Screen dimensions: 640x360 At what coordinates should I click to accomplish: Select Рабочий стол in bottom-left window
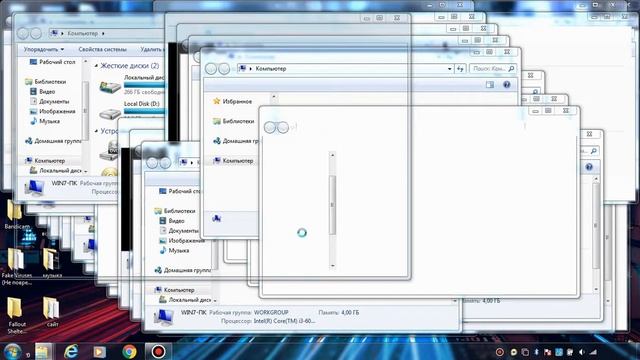pyautogui.click(x=180, y=191)
